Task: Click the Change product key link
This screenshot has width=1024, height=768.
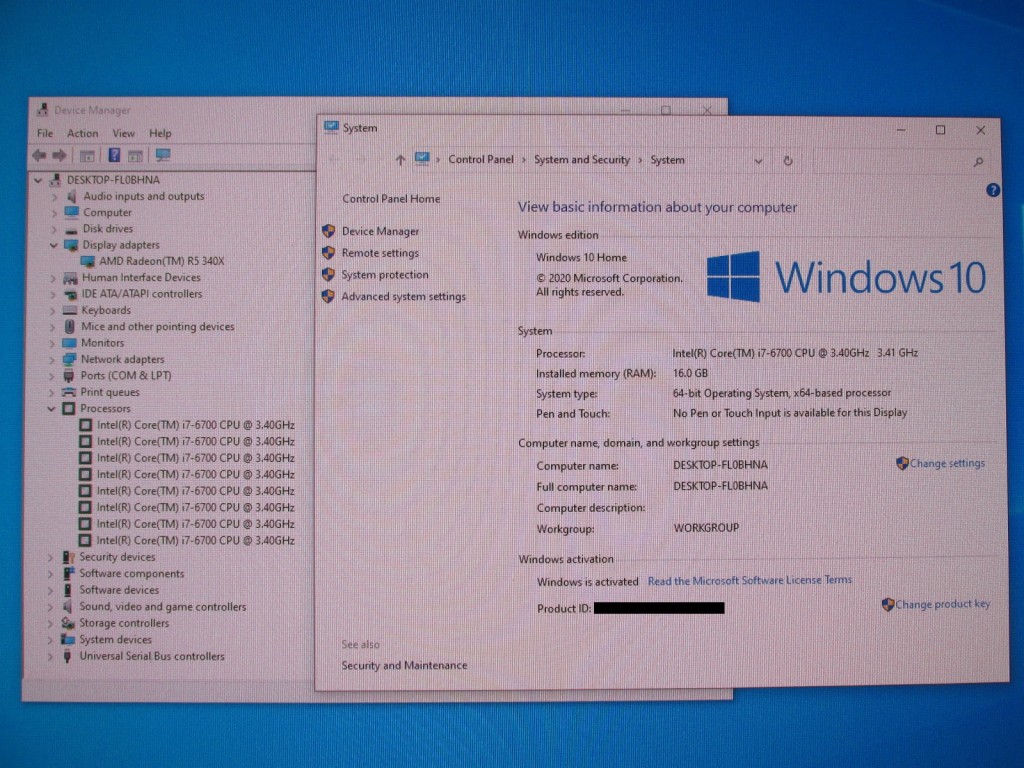Action: click(942, 604)
